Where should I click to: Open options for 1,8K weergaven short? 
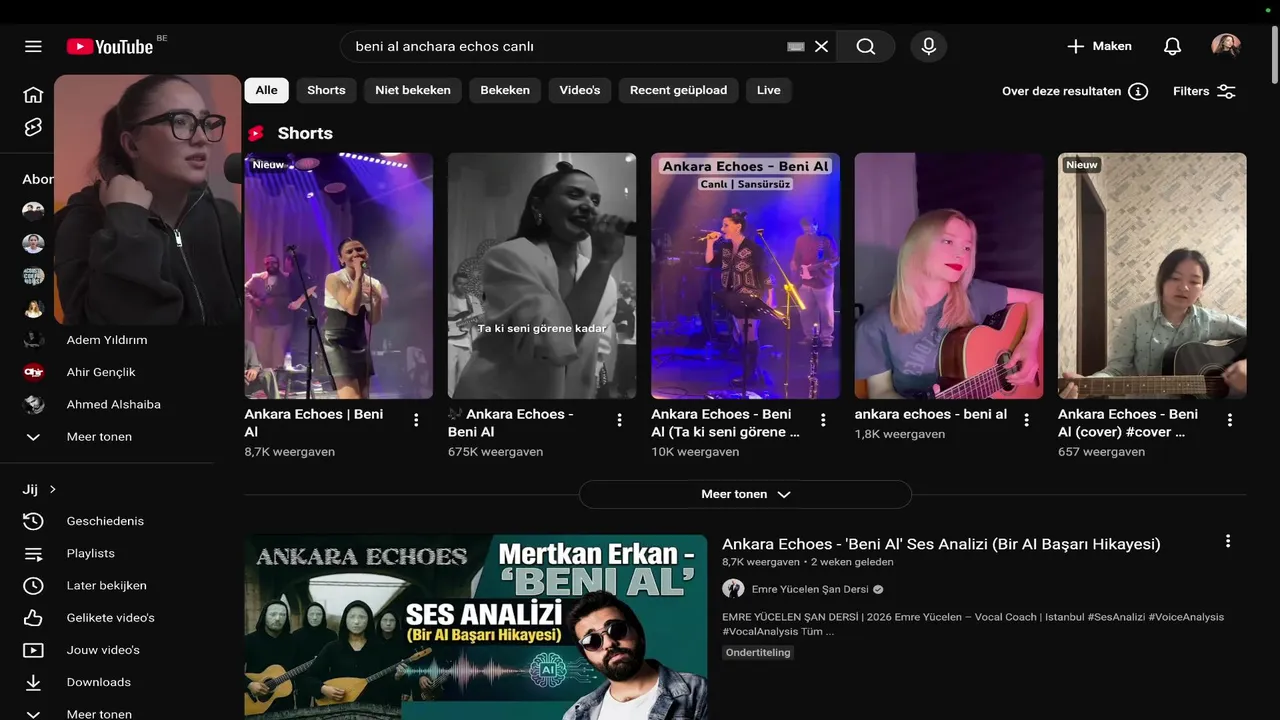coord(1026,420)
